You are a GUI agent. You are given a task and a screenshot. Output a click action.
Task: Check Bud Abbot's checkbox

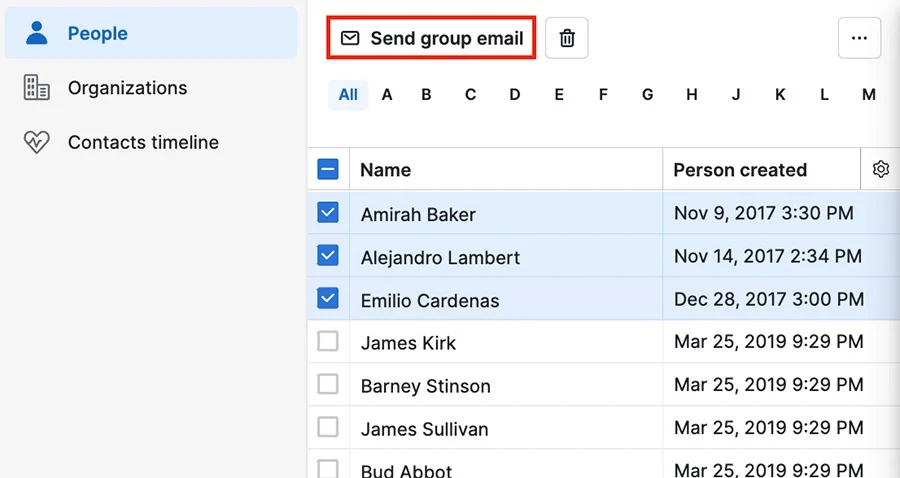click(328, 469)
